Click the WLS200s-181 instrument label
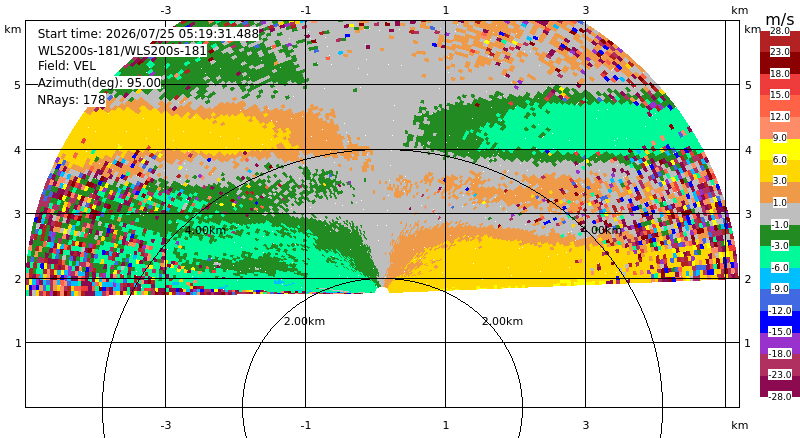 point(122,51)
